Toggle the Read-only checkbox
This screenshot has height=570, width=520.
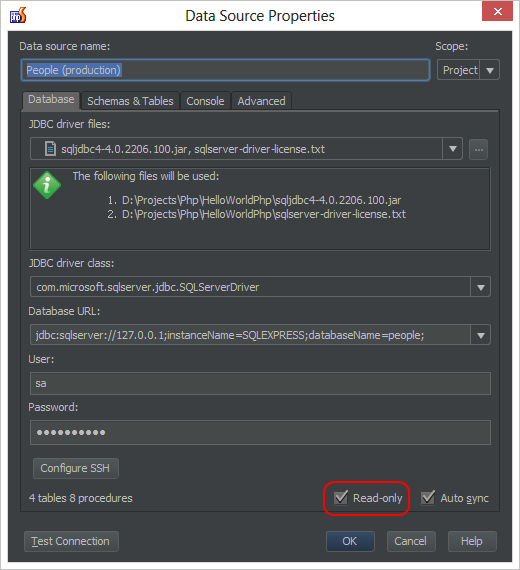(341, 497)
